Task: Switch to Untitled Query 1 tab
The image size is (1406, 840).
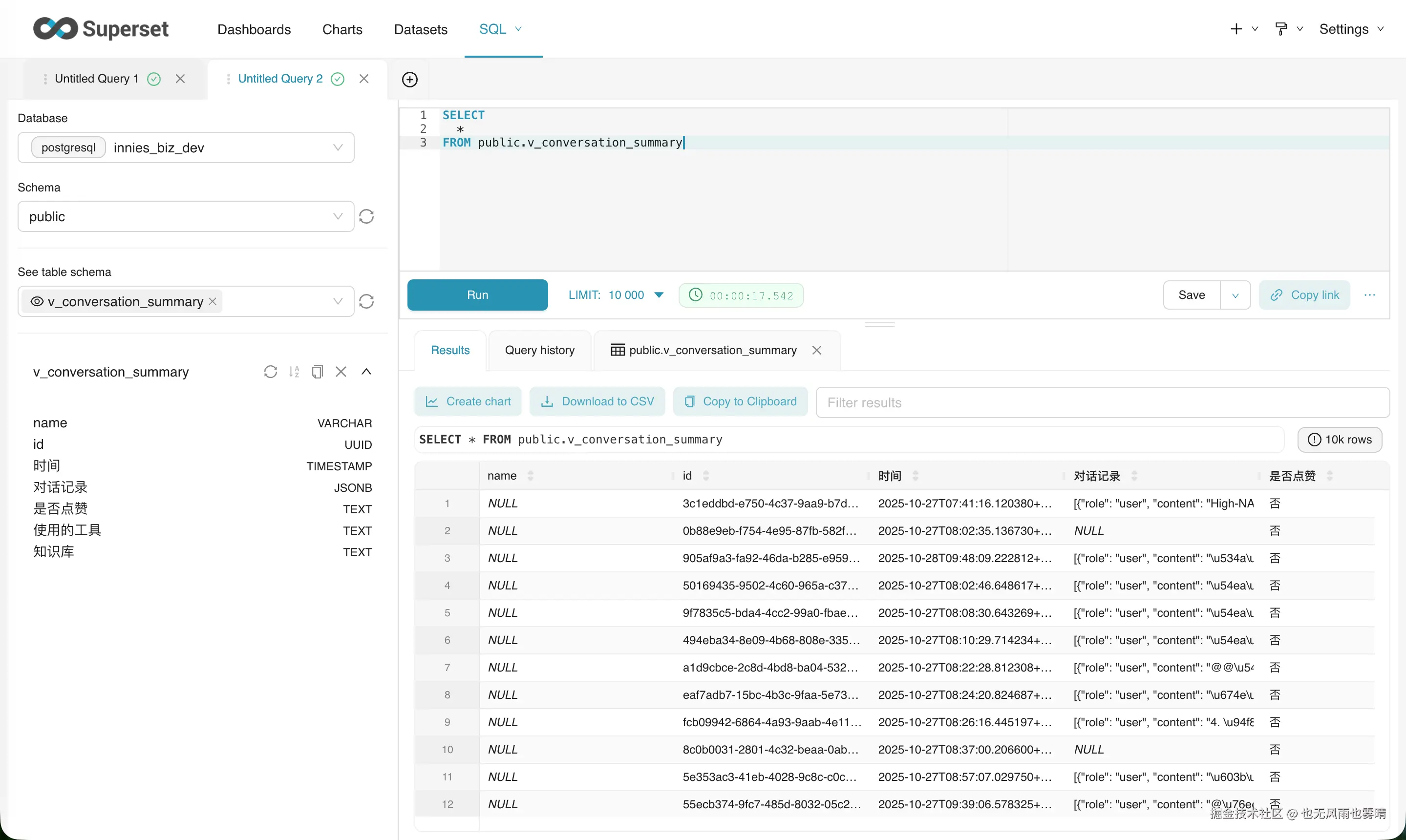Action: 96,79
